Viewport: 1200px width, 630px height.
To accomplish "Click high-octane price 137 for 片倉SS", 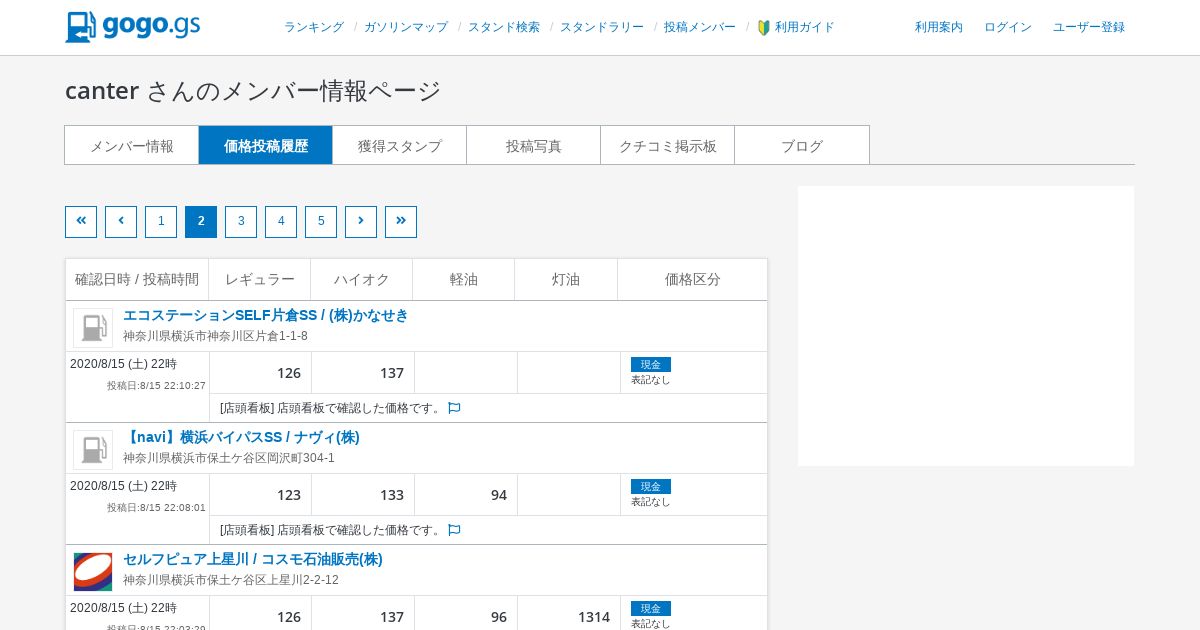I will click(392, 373).
